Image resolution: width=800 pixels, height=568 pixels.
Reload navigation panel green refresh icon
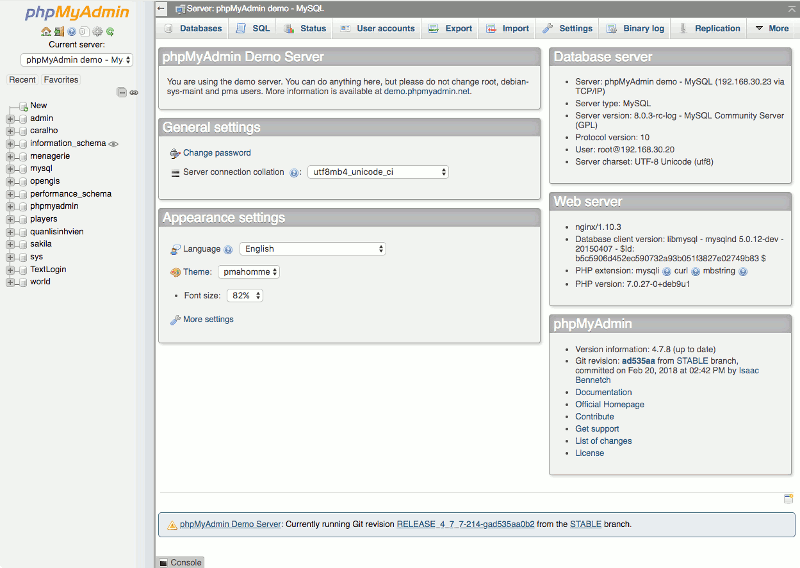click(110, 32)
